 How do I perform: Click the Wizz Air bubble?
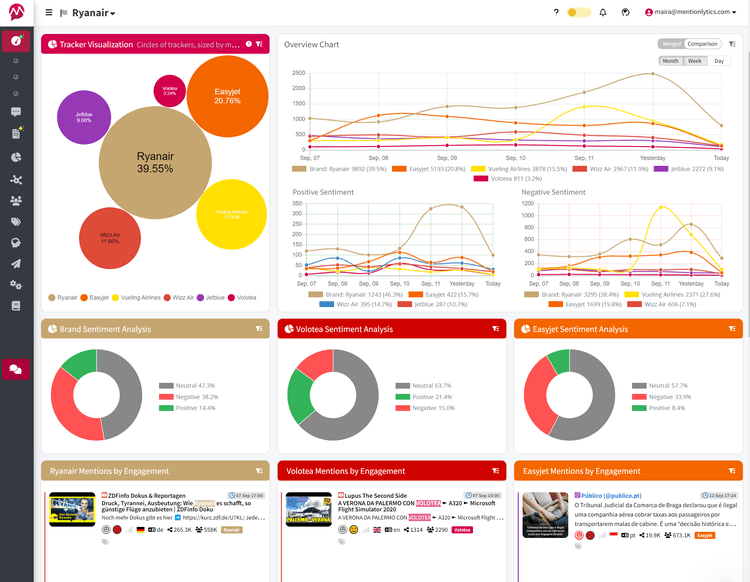[110, 238]
